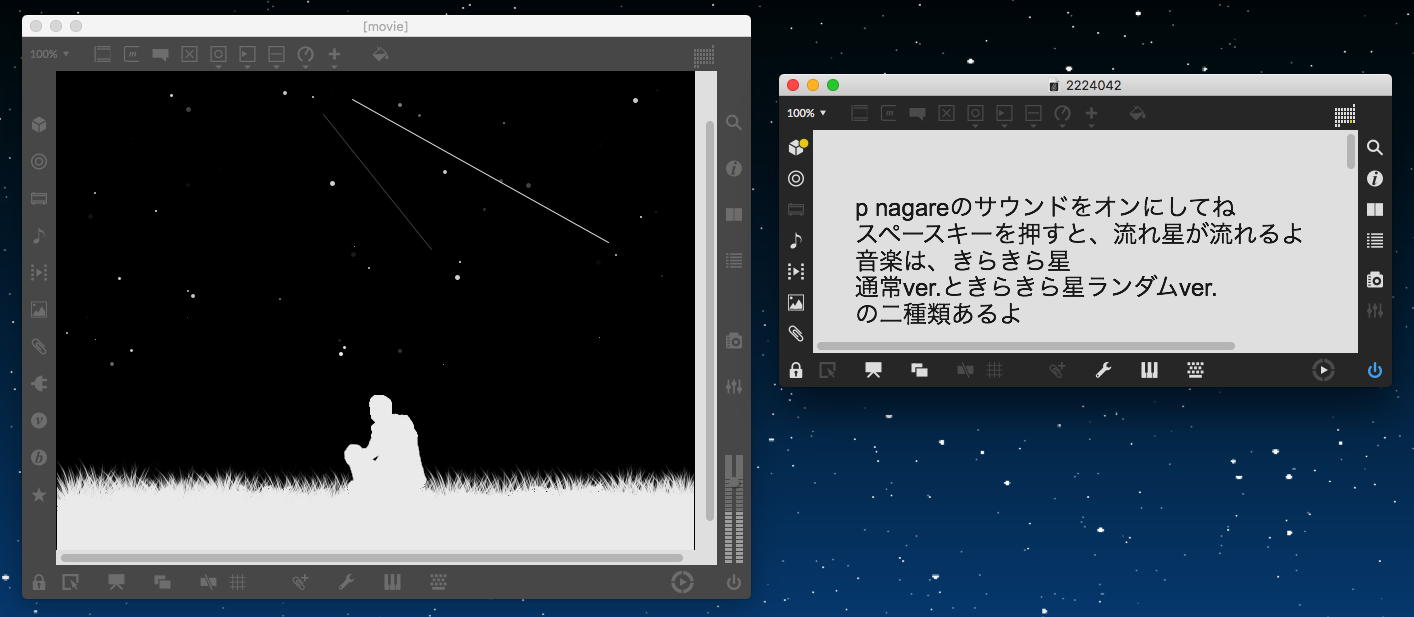Viewport: 1414px width, 617px height.
Task: Click the horizontal scrollbar in movie window
Action: pyautogui.click(x=372, y=557)
